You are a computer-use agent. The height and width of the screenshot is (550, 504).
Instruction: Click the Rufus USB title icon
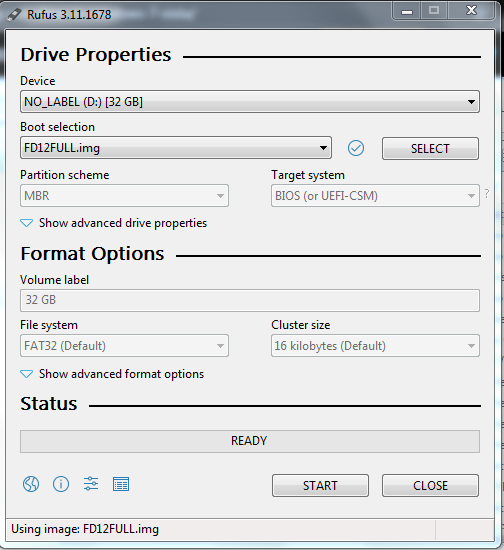[x=15, y=15]
